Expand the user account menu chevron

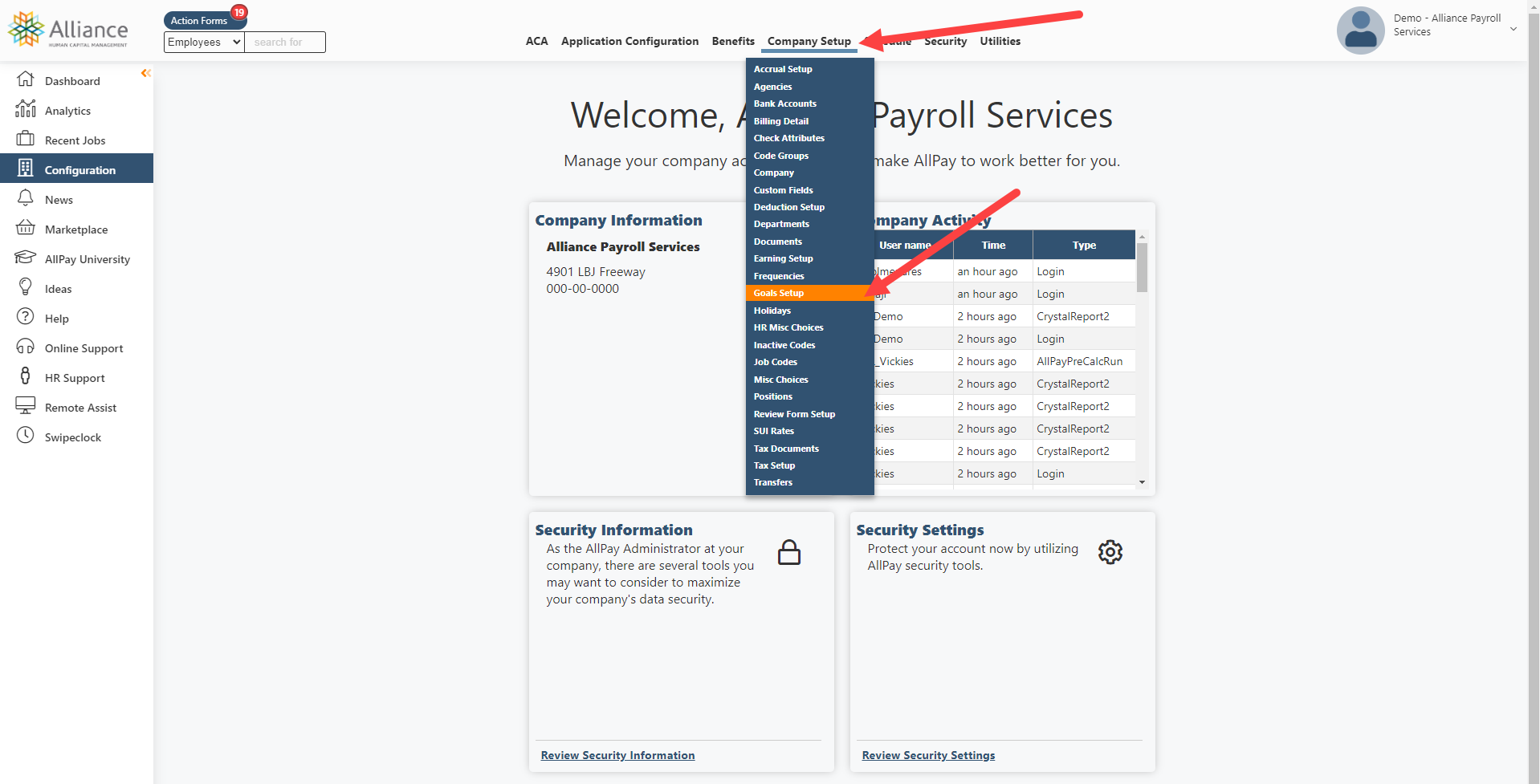pyautogui.click(x=1514, y=29)
